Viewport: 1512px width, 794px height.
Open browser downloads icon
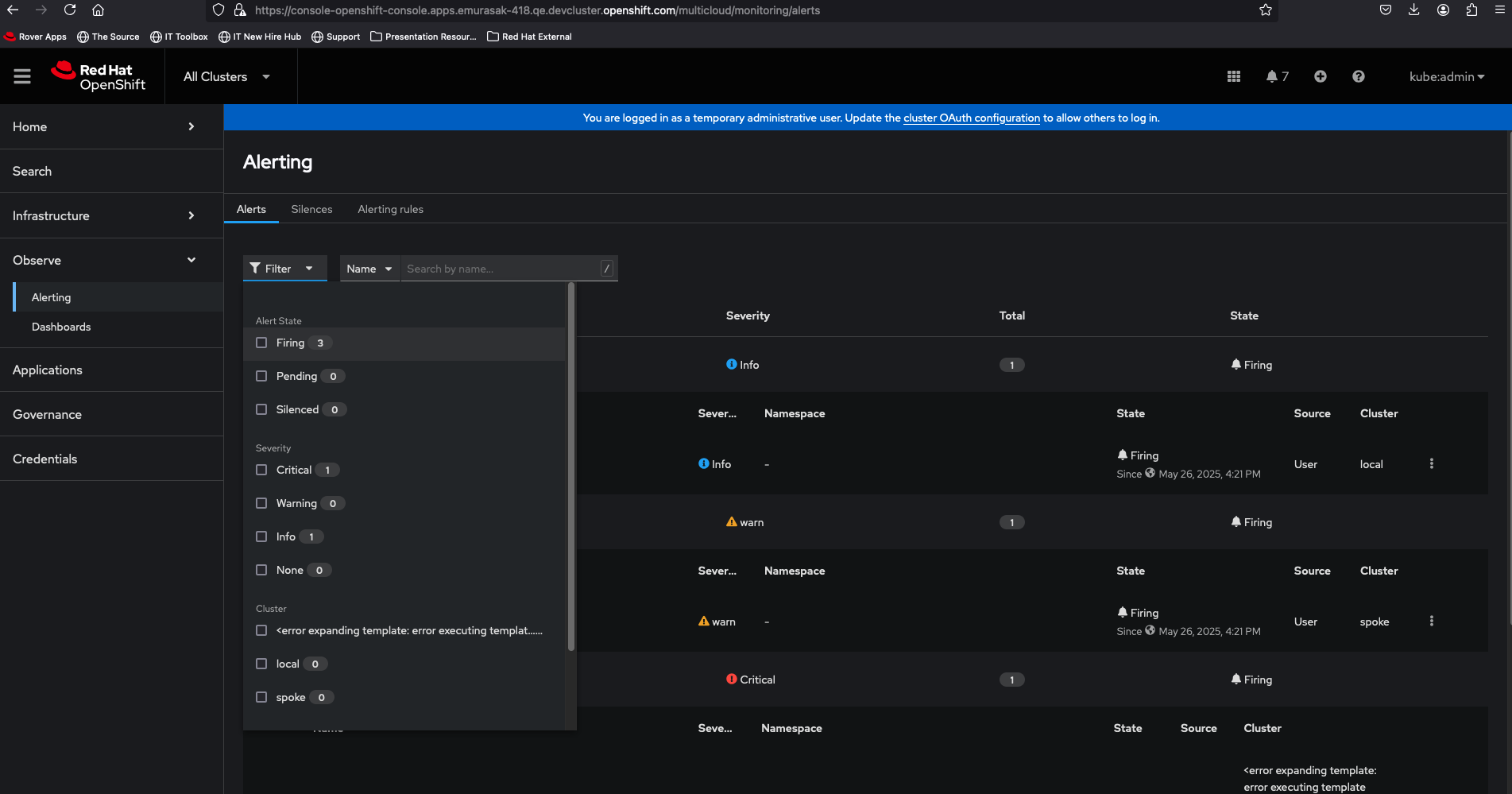1414,10
